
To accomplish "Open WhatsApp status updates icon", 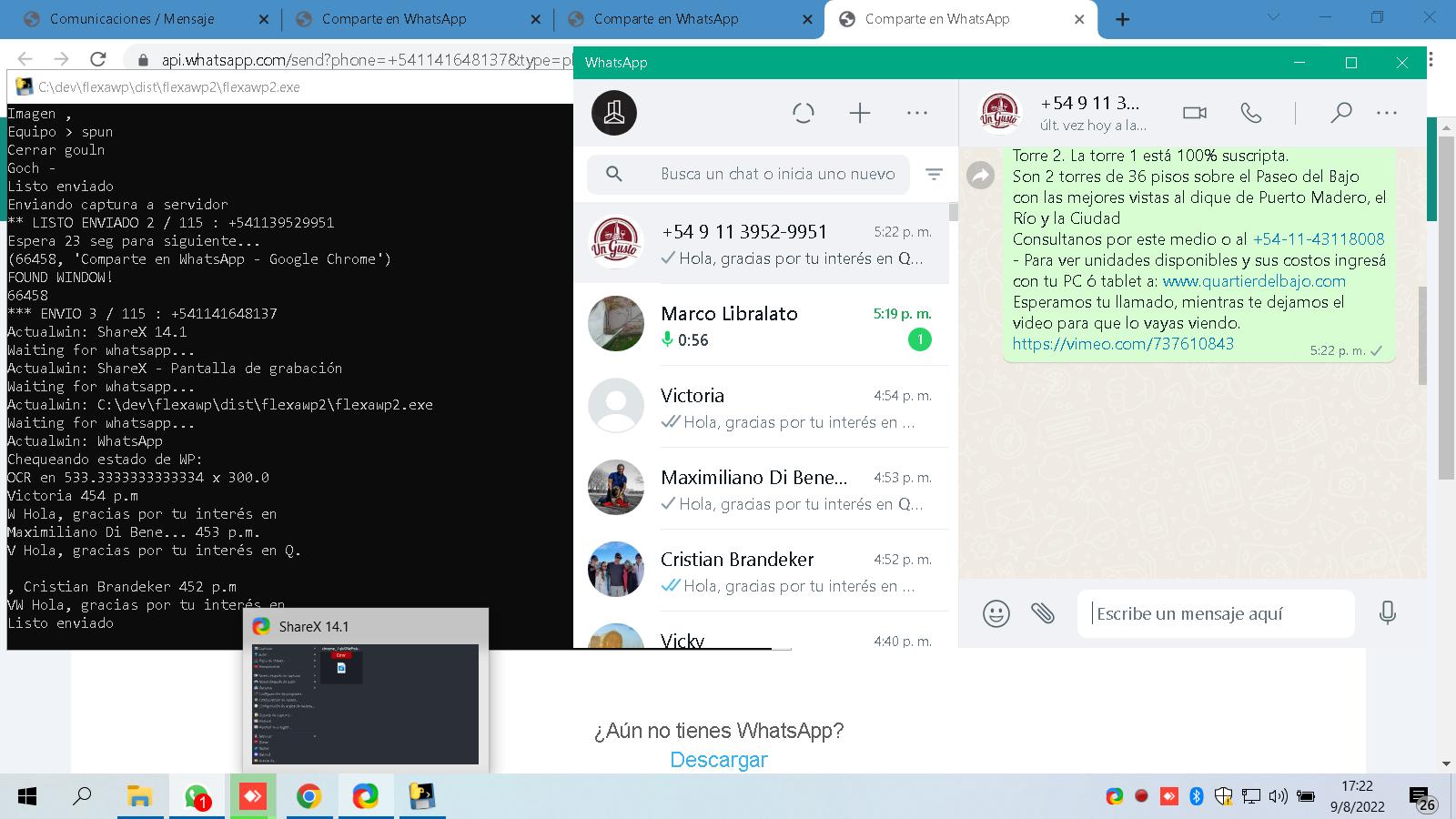I will [x=804, y=113].
